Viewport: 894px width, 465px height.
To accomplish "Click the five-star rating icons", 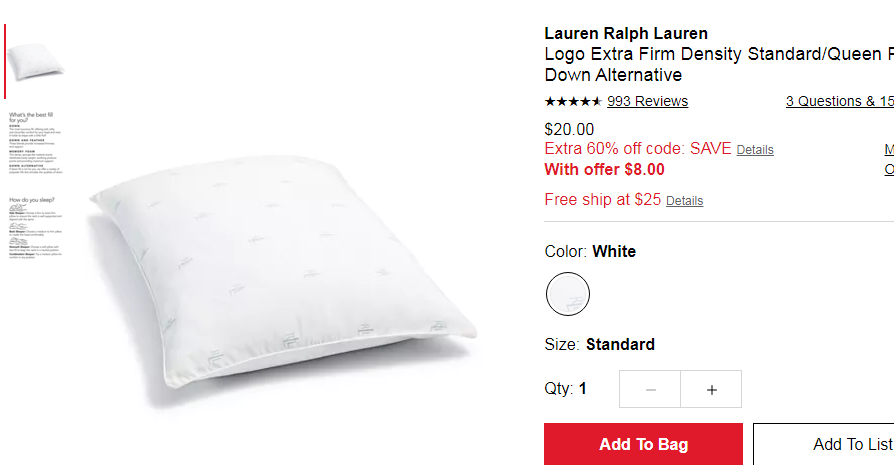I will tap(573, 101).
